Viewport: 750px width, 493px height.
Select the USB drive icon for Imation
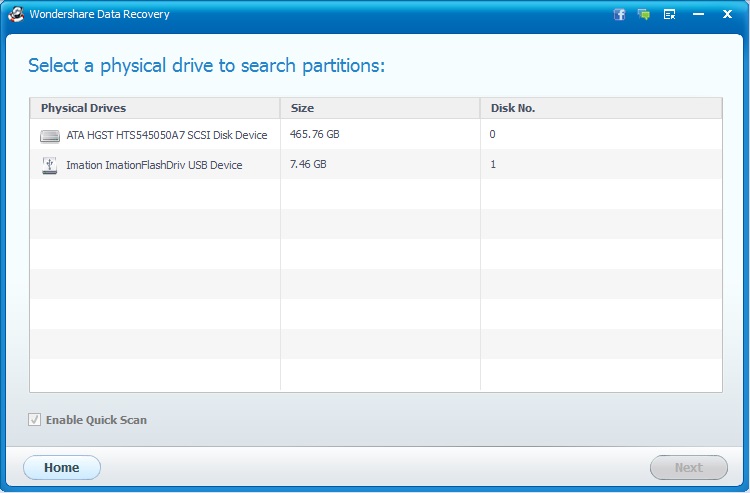[50, 165]
